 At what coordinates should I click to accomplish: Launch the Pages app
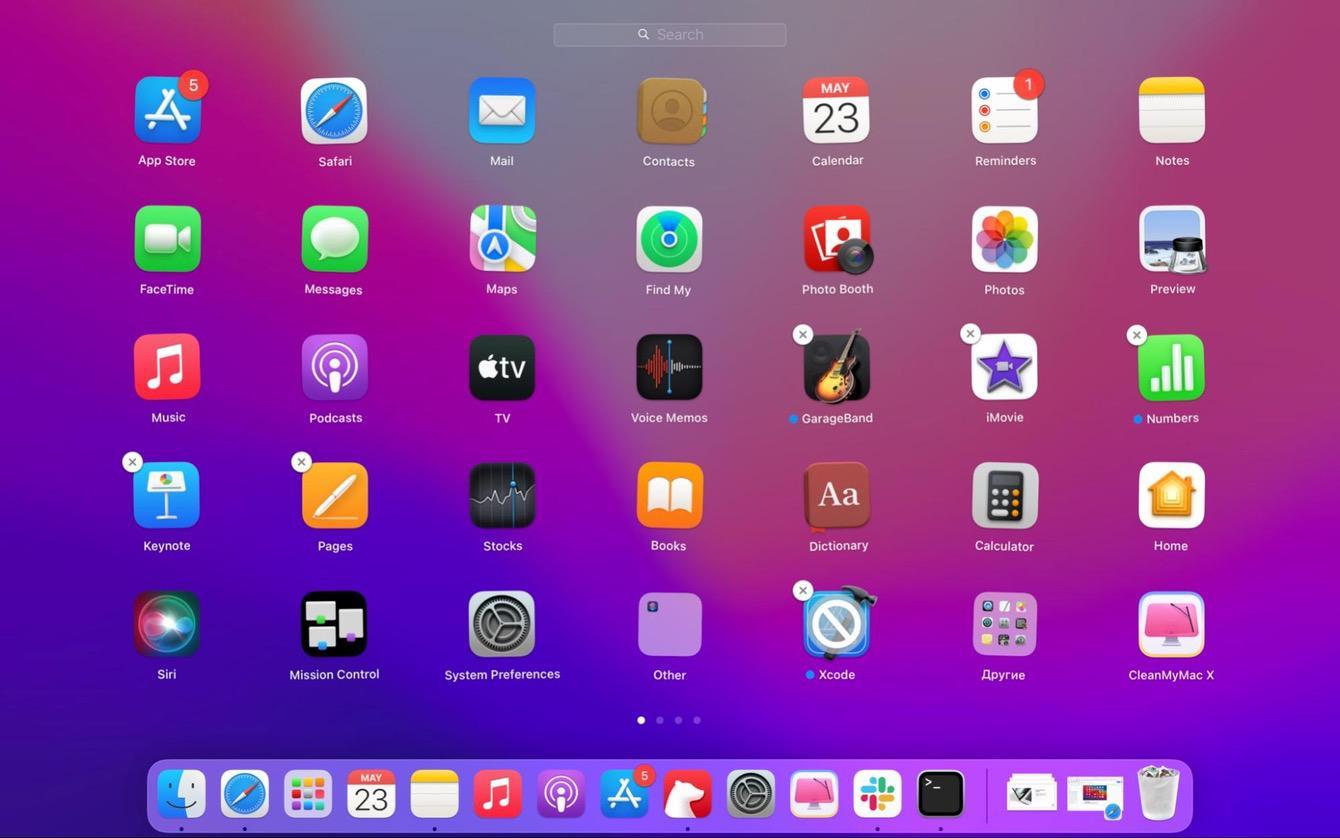[x=334, y=495]
